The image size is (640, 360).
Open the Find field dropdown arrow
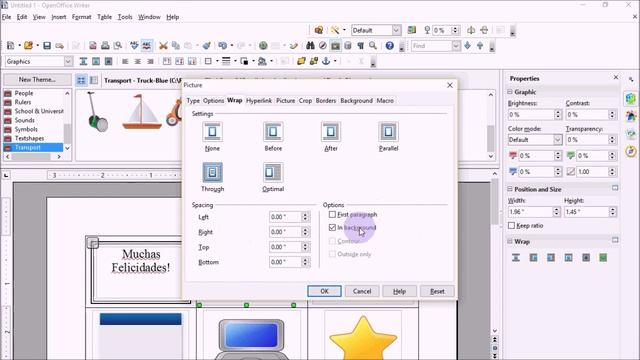(456, 46)
